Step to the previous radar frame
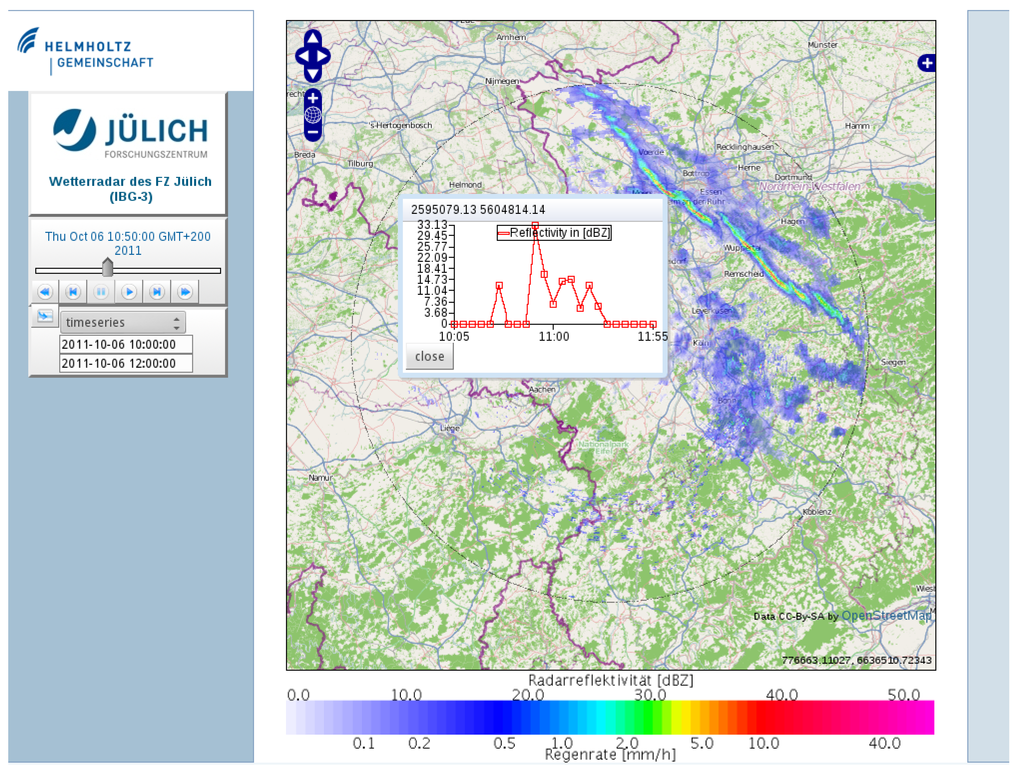 (73, 292)
